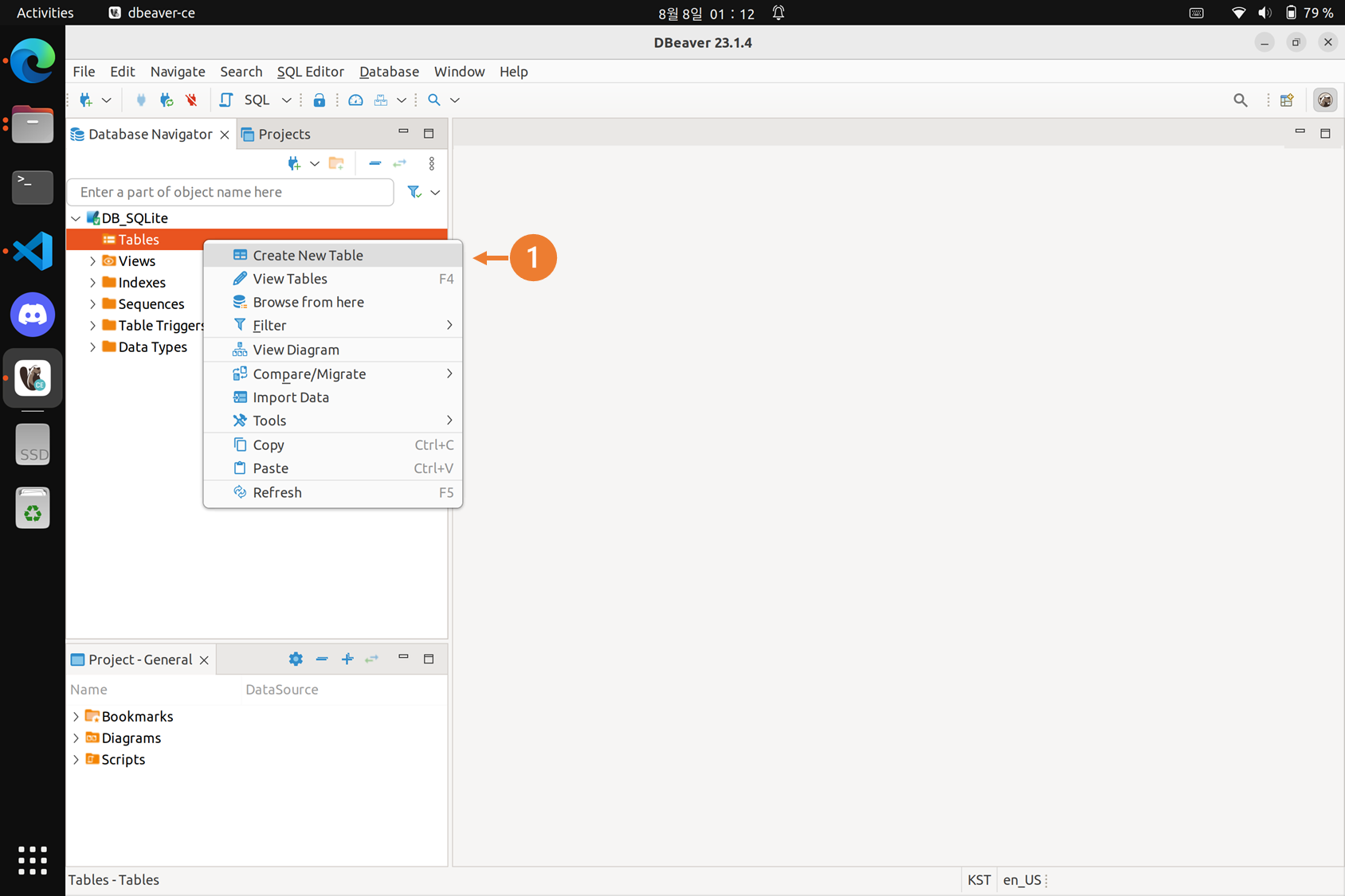Open navigator New Connection dropdown arrow
The height and width of the screenshot is (896, 1345).
tap(315, 163)
